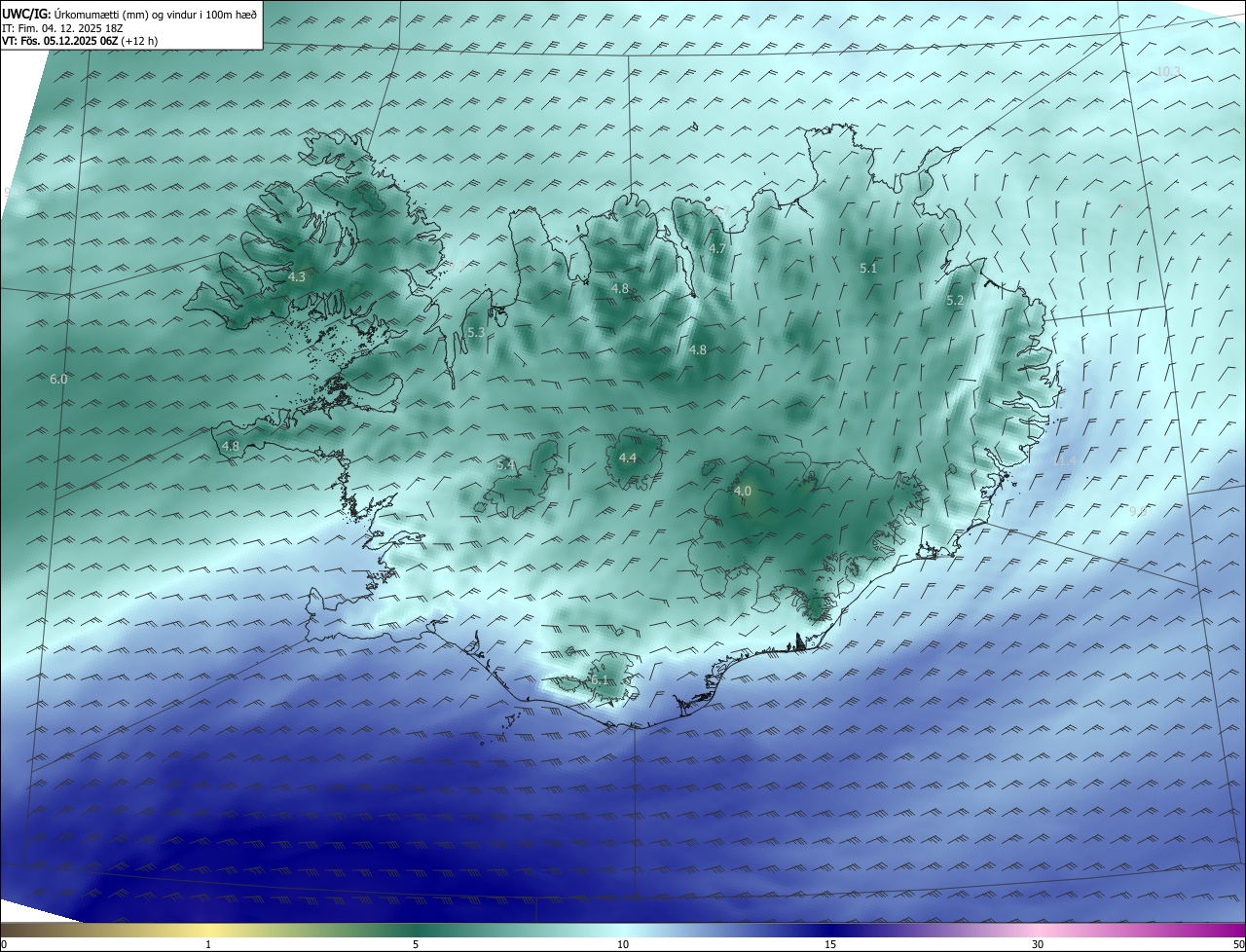This screenshot has width=1246, height=952.
Task: Click the title line starting "UWC/IG: Úrkomumætti"
Action: click(x=129, y=13)
